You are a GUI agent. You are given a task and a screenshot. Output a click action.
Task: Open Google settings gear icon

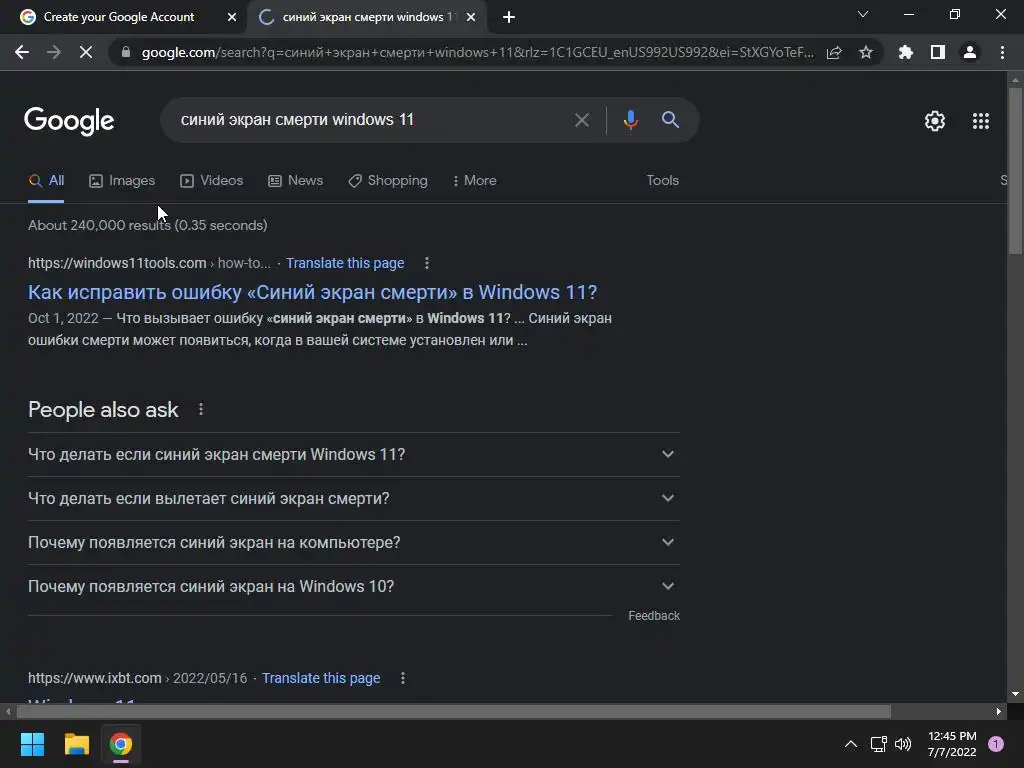pyautogui.click(x=935, y=121)
